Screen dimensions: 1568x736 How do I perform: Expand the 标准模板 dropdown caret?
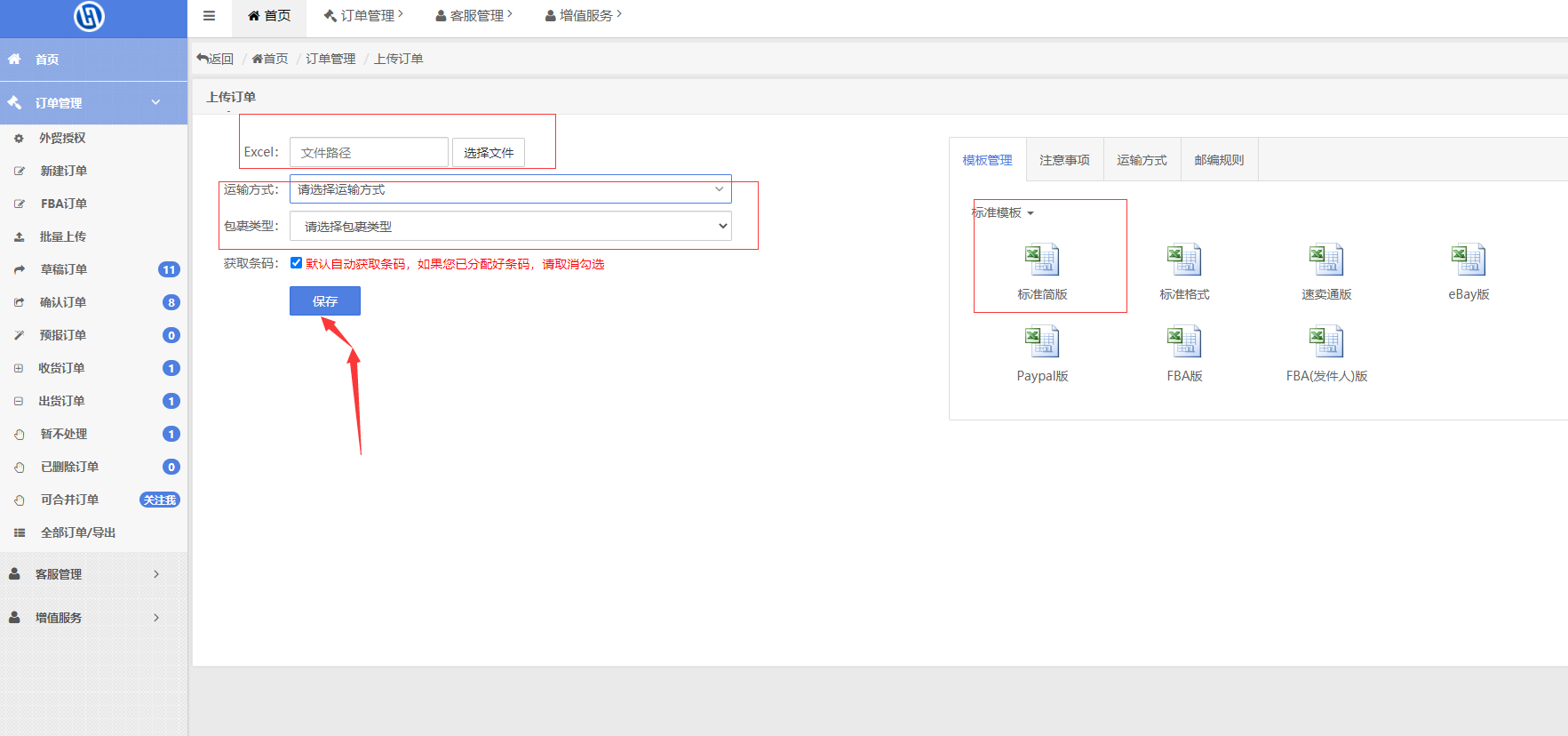tap(1031, 213)
